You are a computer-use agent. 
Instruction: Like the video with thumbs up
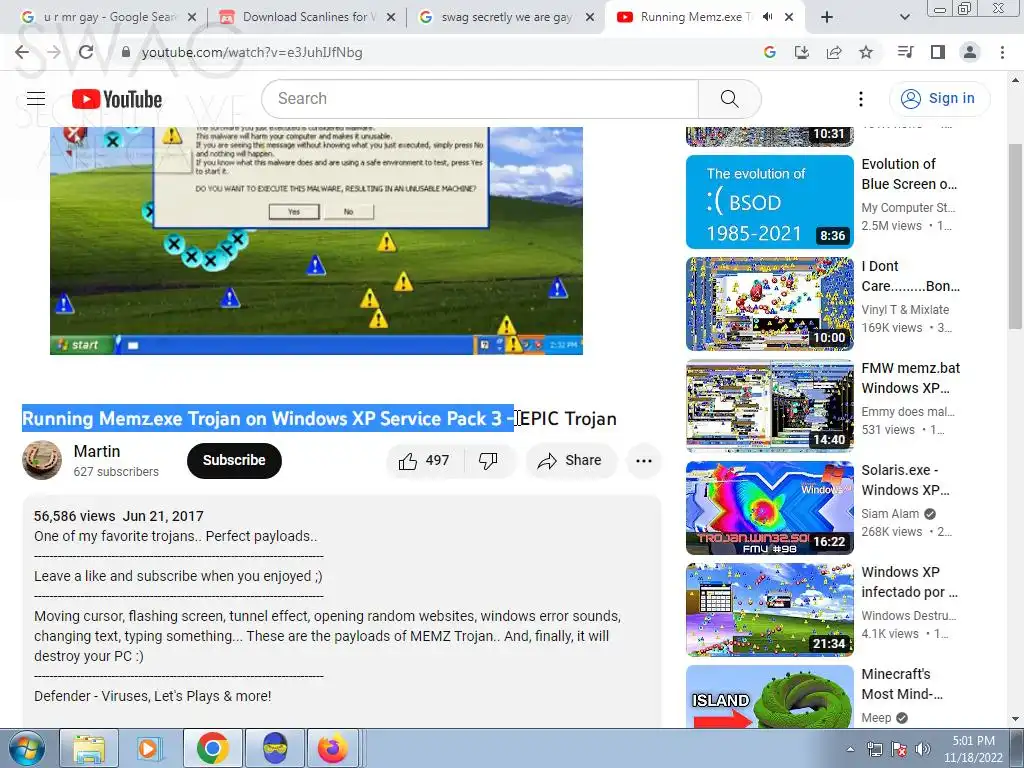[424, 461]
